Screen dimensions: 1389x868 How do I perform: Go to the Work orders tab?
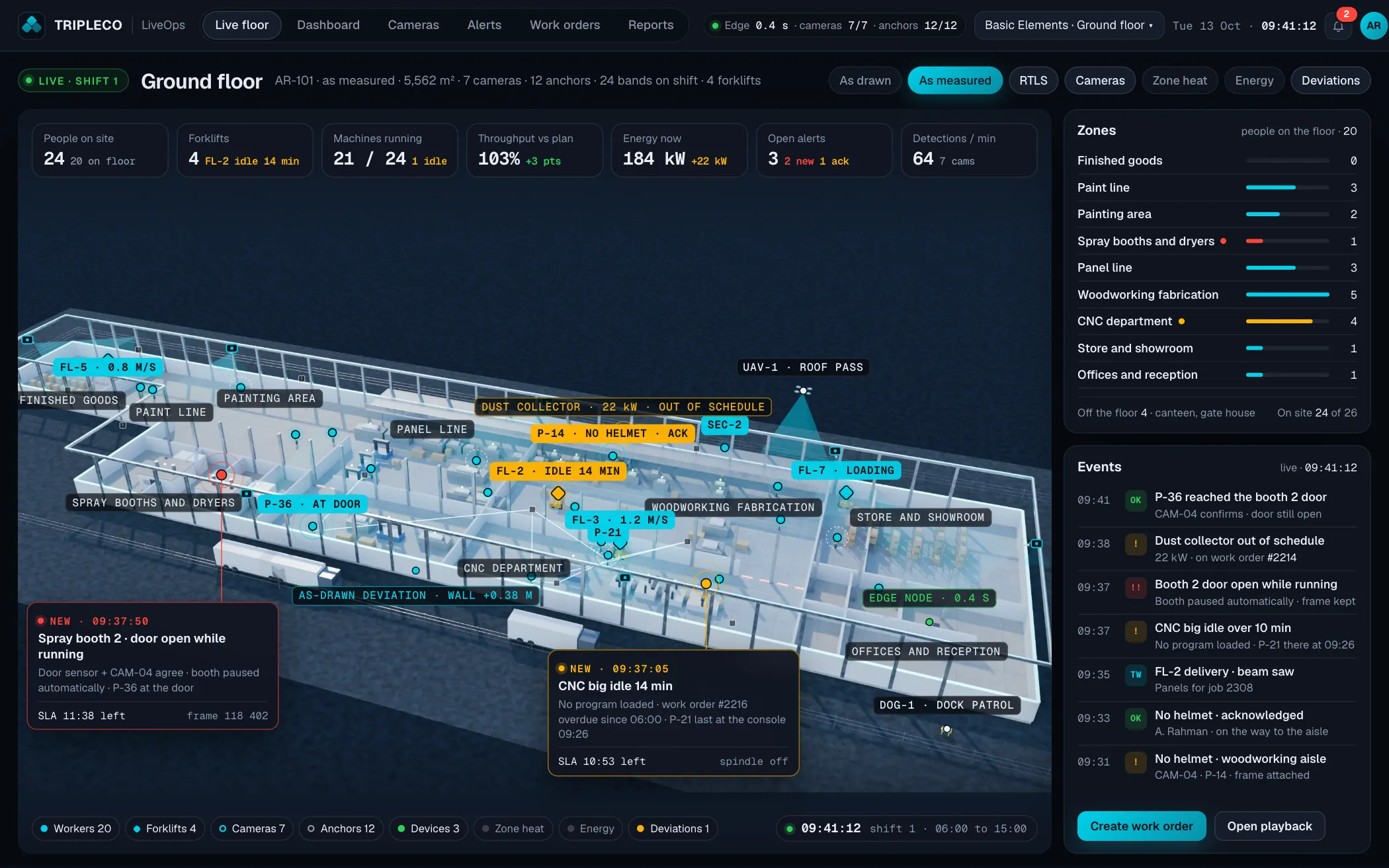(x=565, y=25)
